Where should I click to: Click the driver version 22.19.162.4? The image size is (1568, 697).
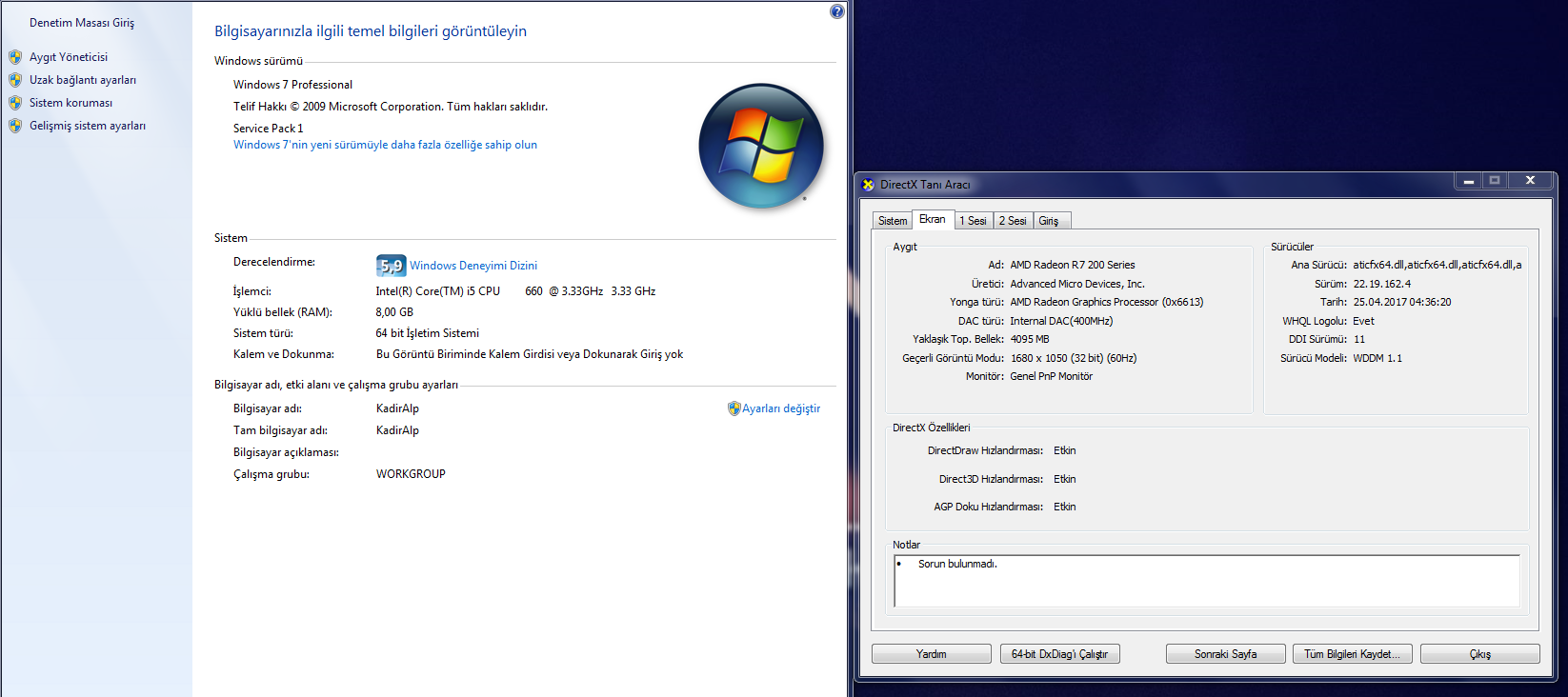pos(1382,284)
